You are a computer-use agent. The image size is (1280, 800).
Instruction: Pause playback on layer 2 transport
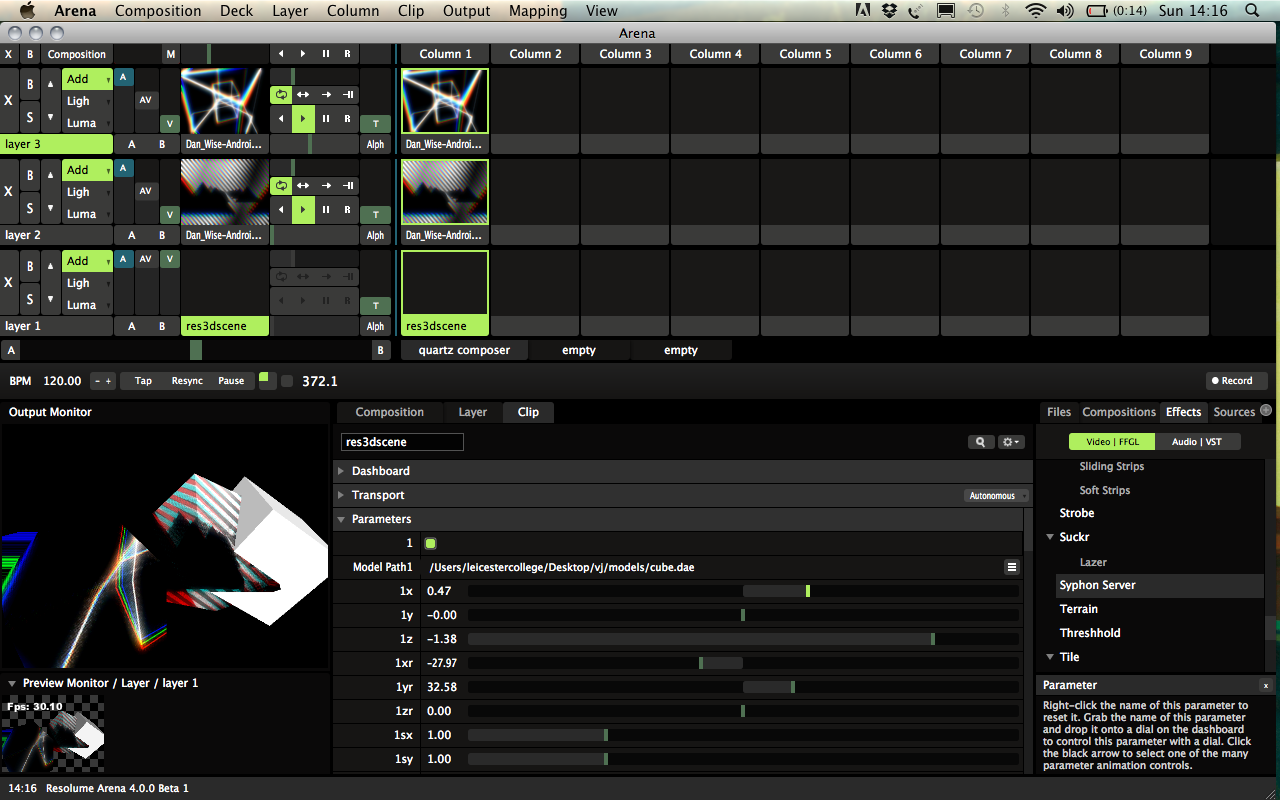click(326, 210)
